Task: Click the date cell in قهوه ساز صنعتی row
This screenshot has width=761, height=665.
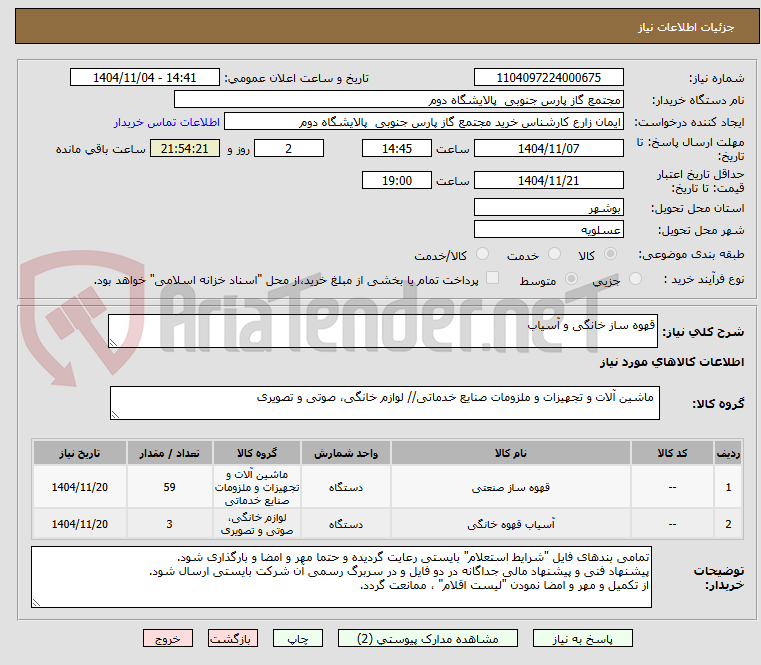Action: point(80,487)
